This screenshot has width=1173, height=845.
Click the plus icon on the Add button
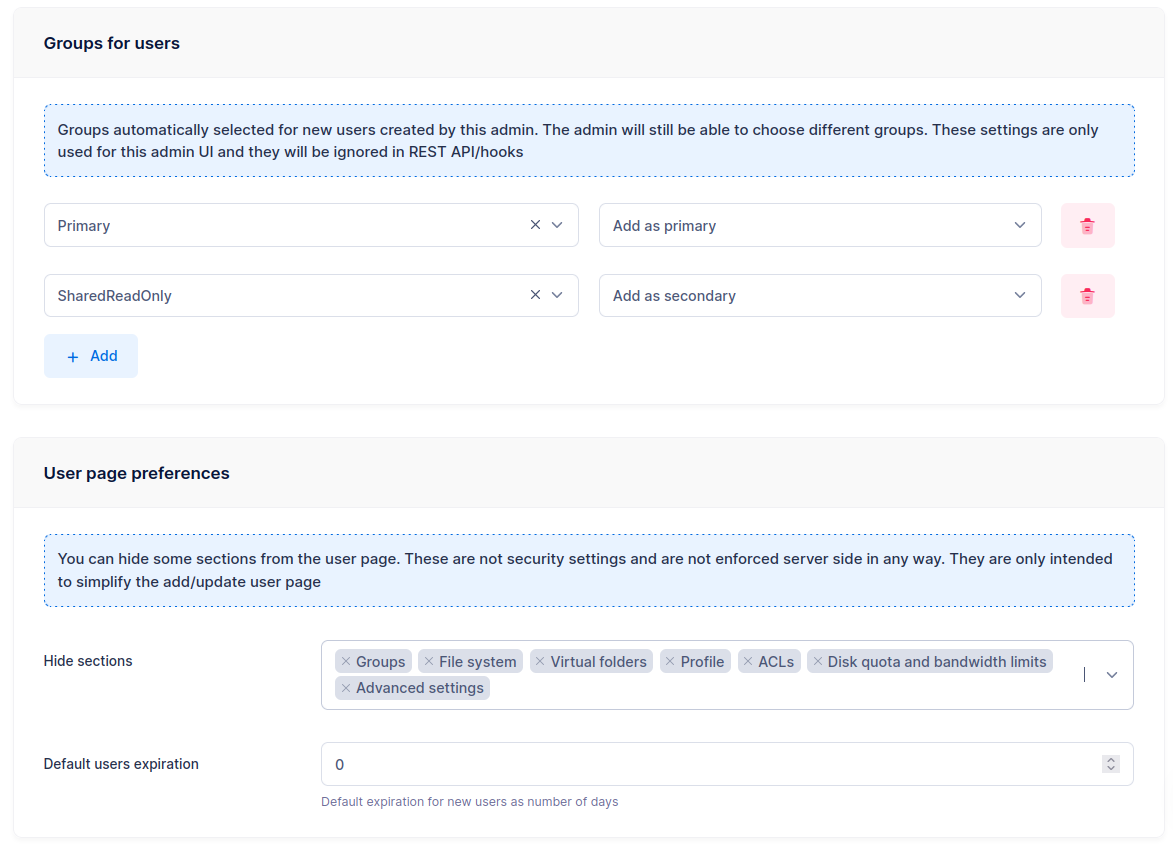(72, 356)
